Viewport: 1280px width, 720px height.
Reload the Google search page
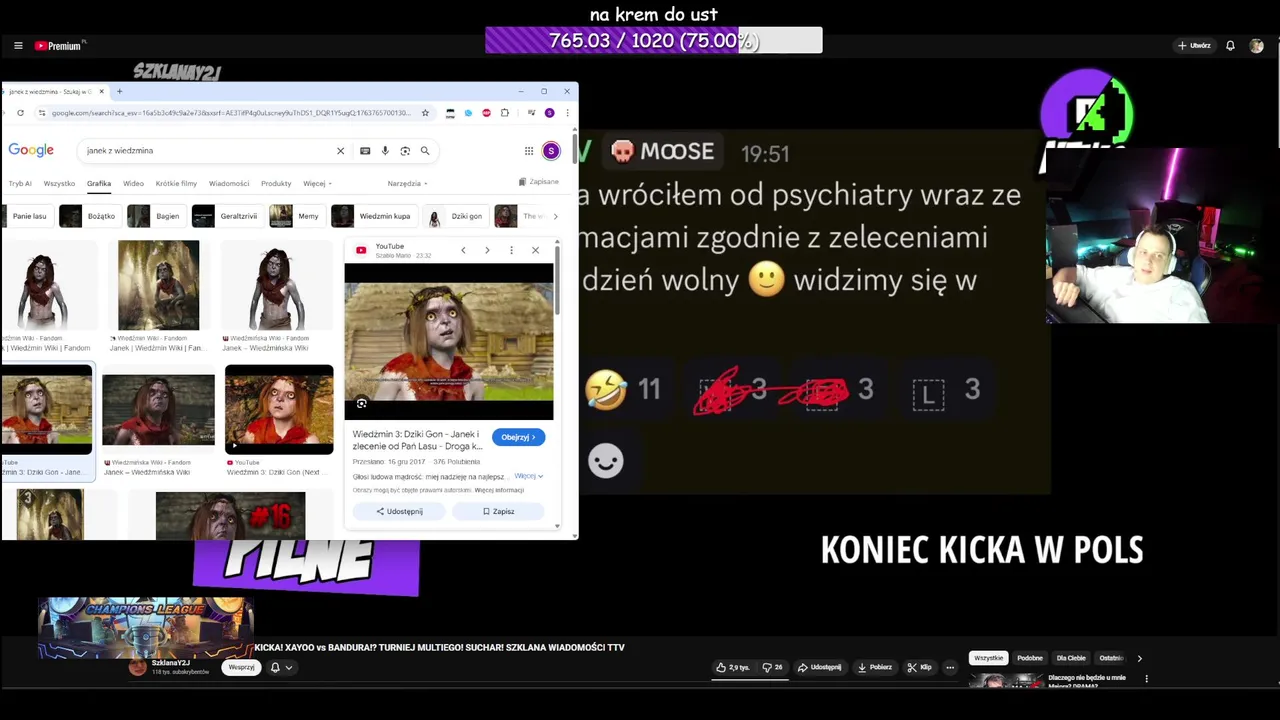[x=20, y=113]
